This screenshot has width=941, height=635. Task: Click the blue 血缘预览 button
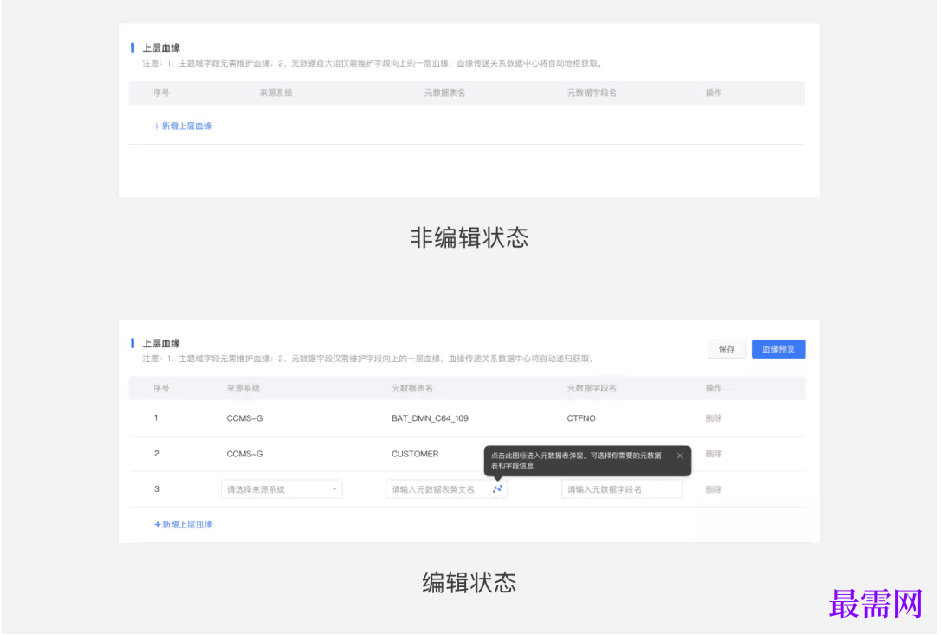[x=778, y=349]
